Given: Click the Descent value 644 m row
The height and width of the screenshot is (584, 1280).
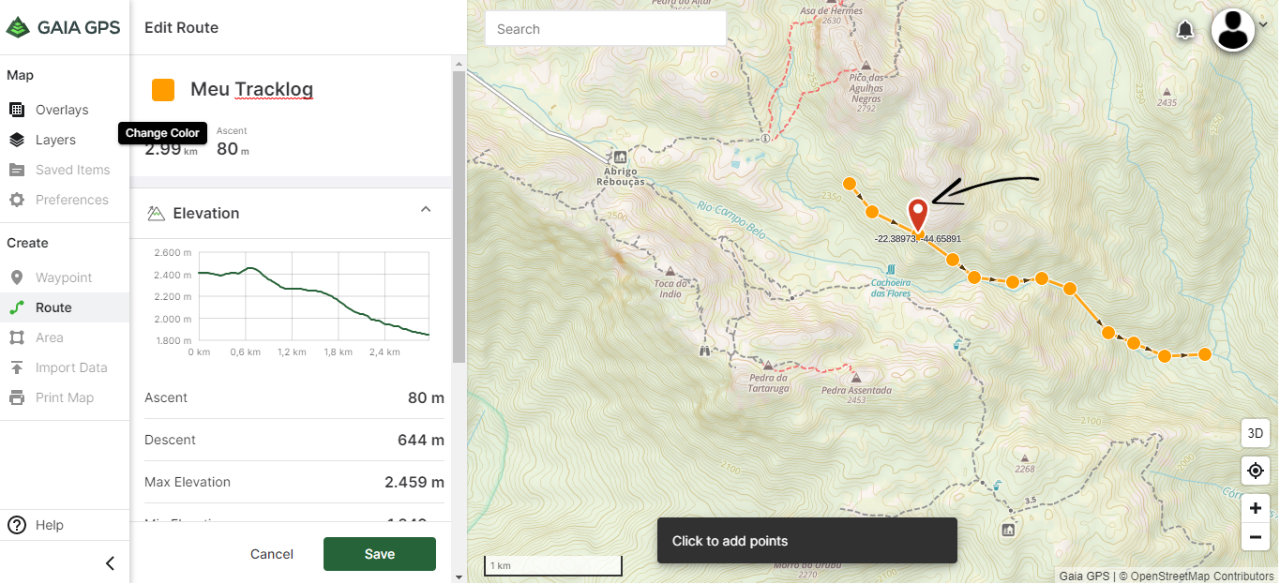Looking at the screenshot, I should coord(294,440).
